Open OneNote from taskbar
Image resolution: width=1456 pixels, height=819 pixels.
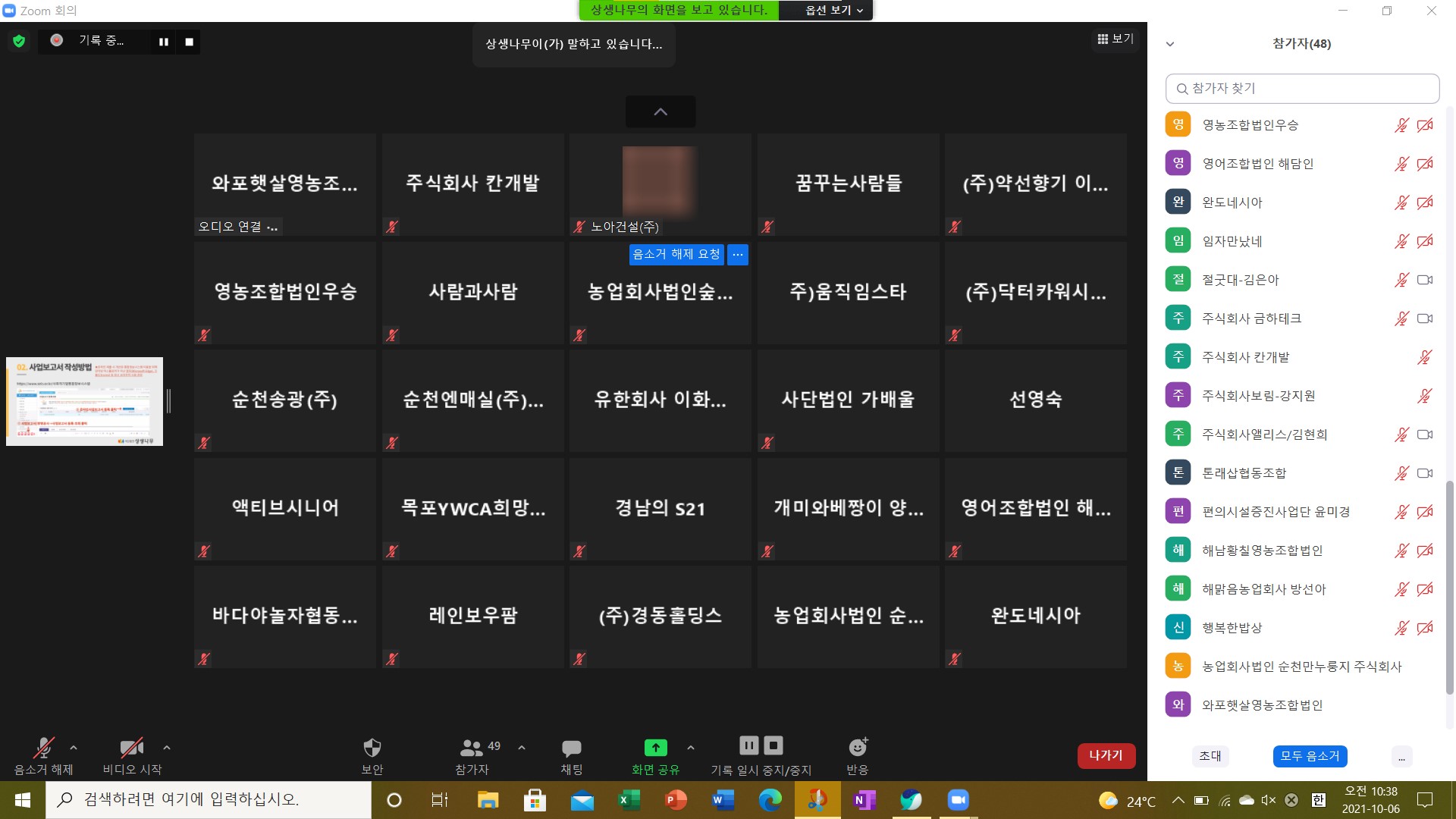click(x=864, y=800)
